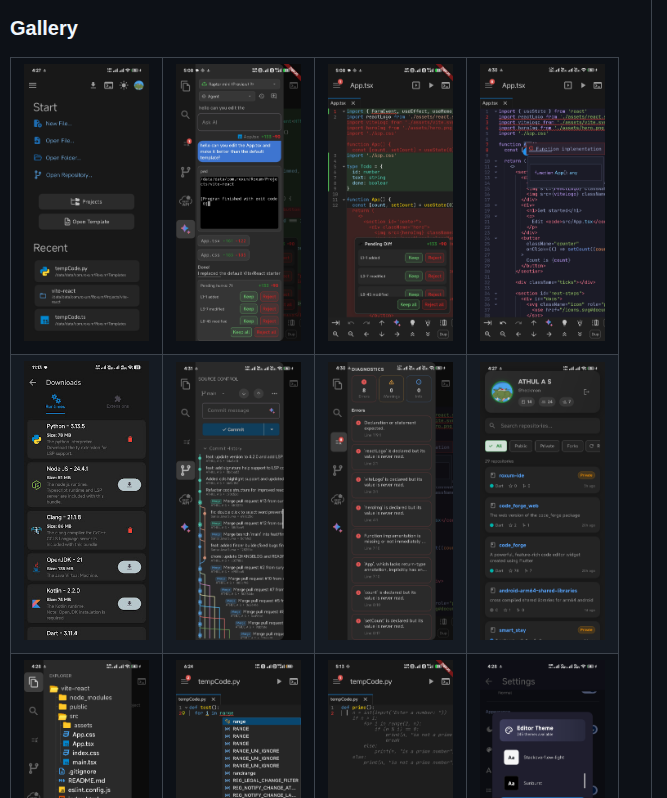Click the lightbulb icon in the Pending Diff screenshot toolbar
Screen dimensions: 667x798
click(413, 323)
